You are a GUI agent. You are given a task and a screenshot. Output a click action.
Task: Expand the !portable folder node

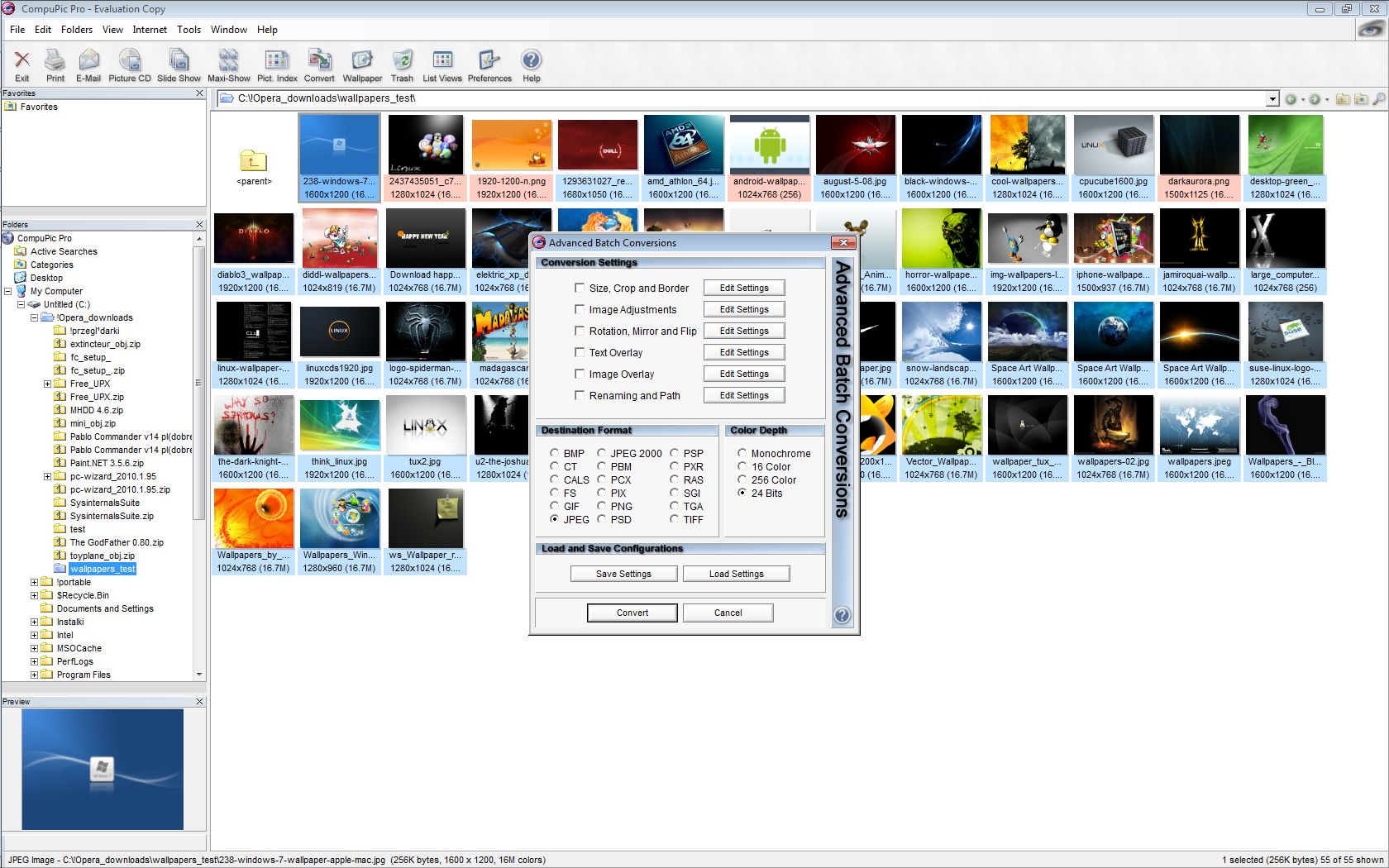35,582
